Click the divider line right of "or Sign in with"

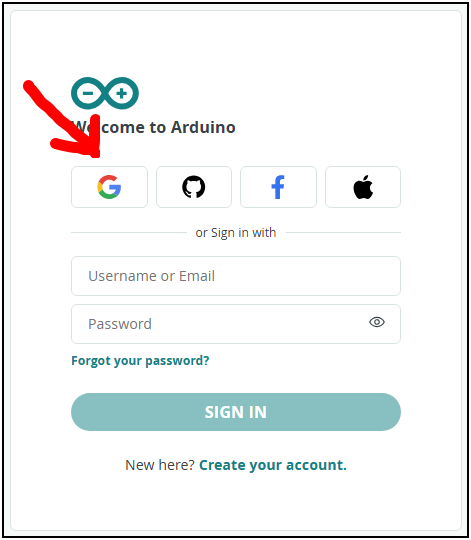pos(343,232)
